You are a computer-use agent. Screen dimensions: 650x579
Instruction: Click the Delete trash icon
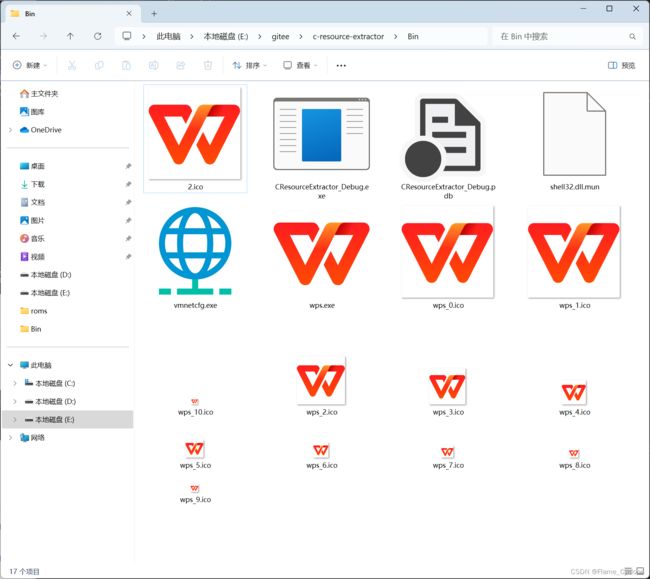click(208, 65)
